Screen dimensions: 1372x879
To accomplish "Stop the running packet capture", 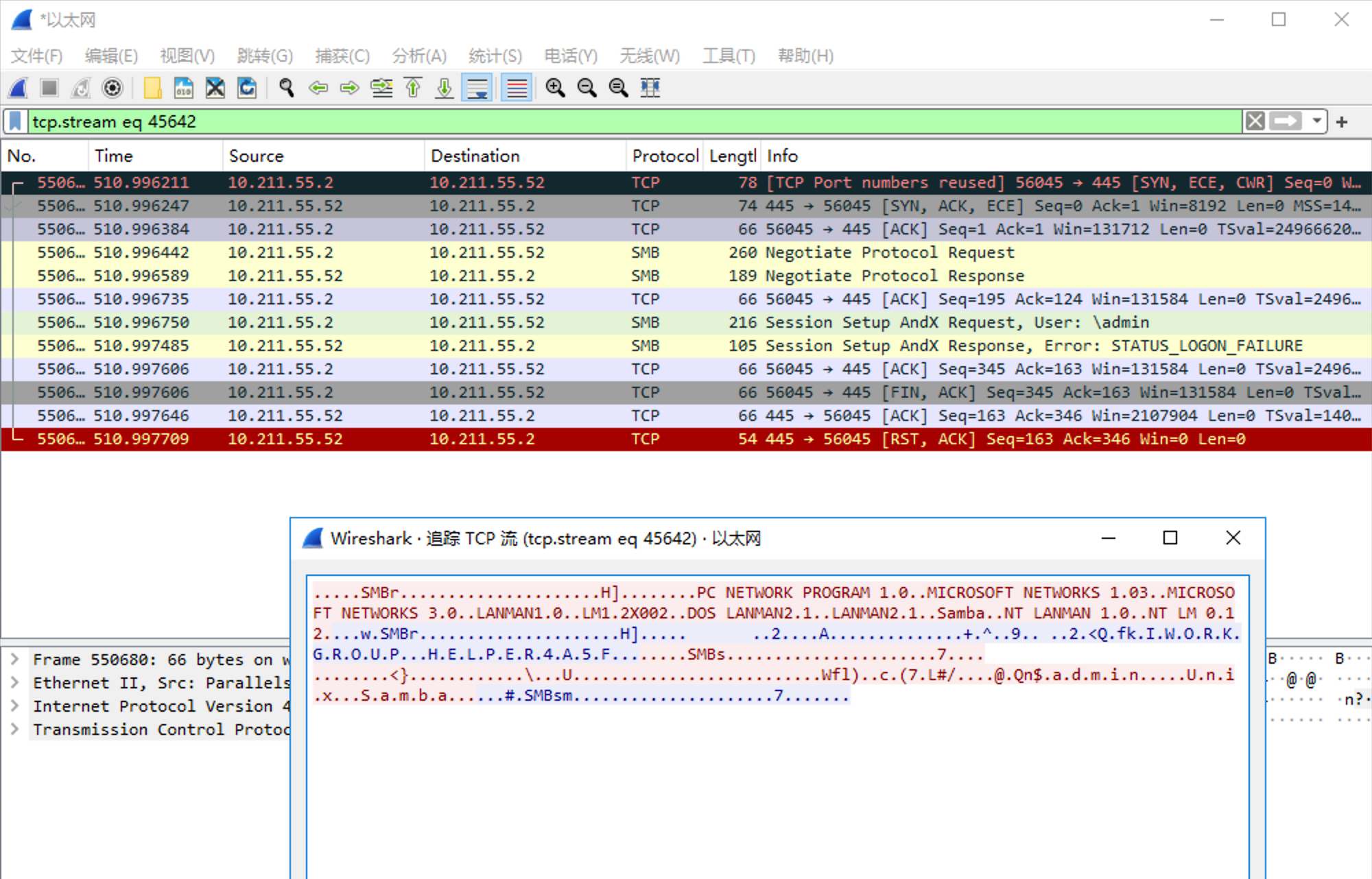I will point(49,88).
